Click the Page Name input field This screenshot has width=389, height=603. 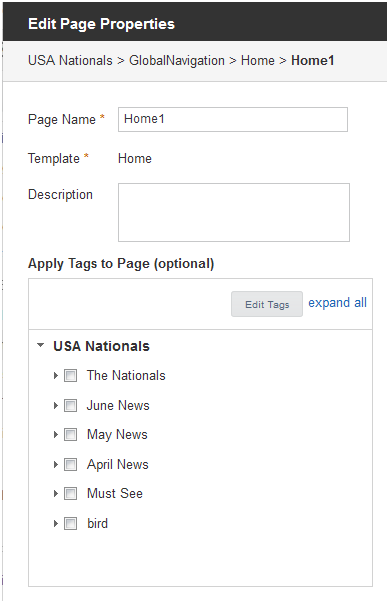(233, 120)
